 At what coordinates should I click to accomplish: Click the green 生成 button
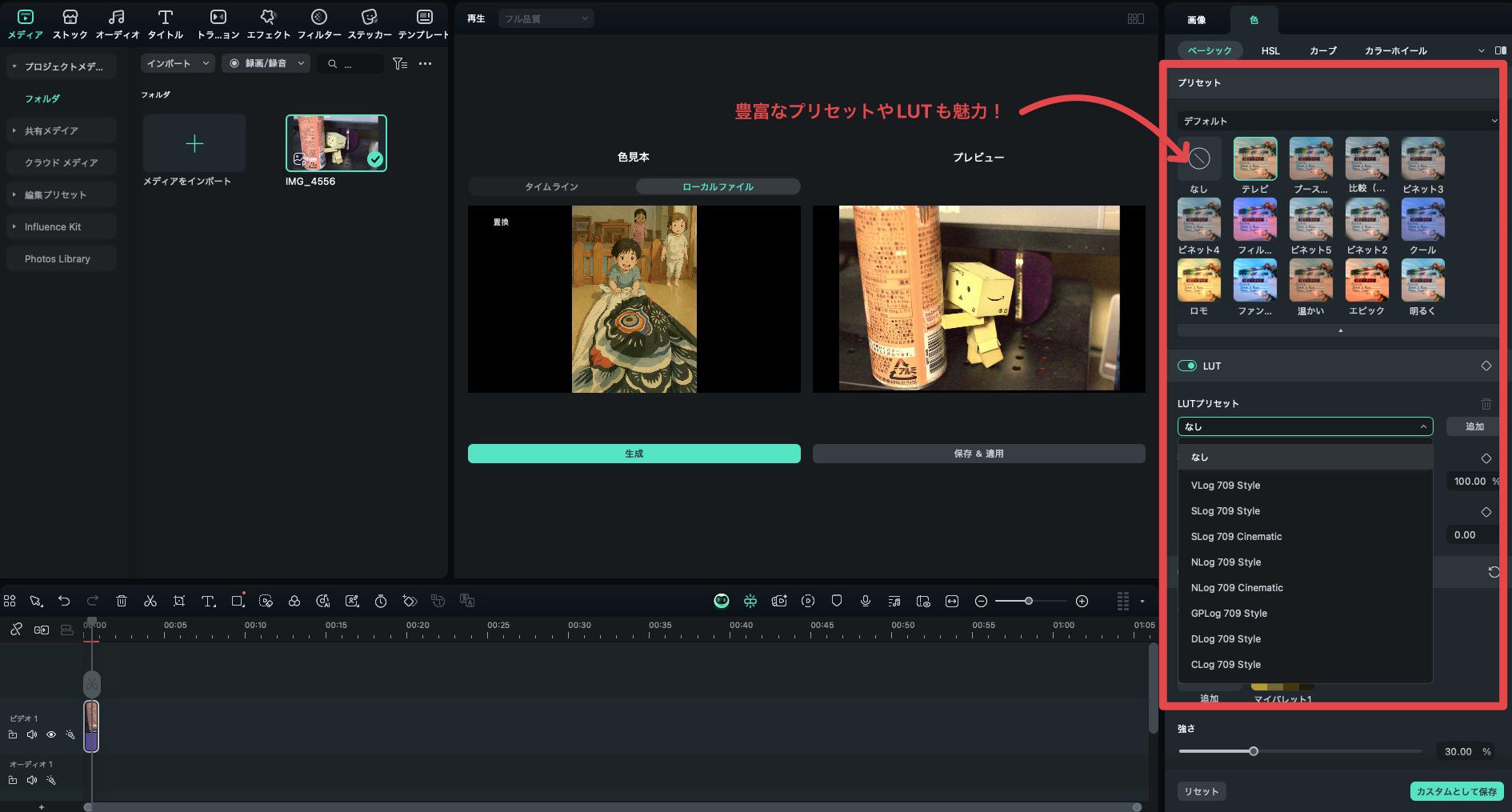point(634,454)
